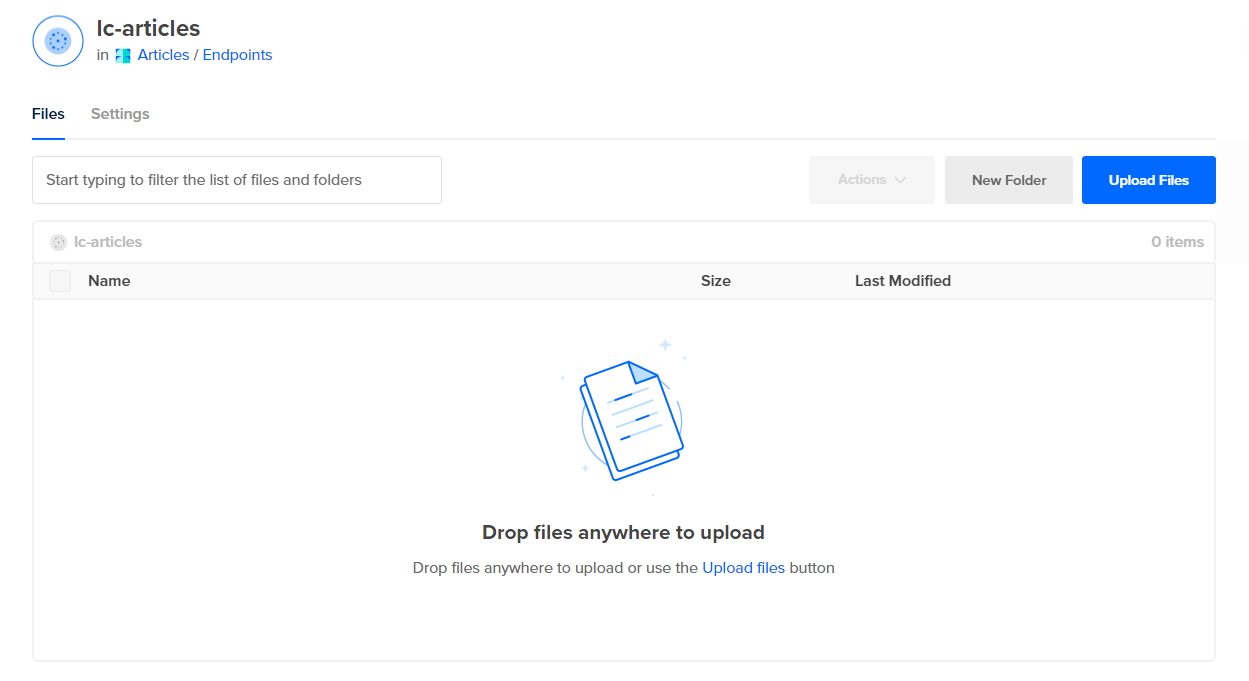Toggle the select-all files checkbox
Screen dimensions: 1249x681
60,281
